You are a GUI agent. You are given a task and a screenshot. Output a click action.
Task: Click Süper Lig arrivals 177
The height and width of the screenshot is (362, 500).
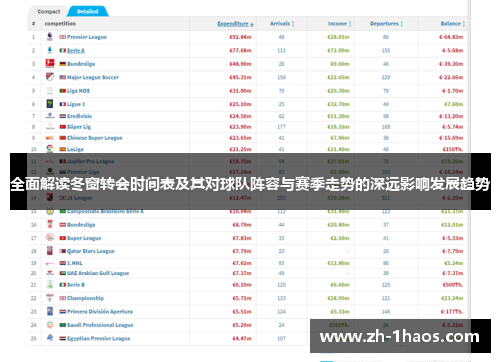(x=281, y=127)
